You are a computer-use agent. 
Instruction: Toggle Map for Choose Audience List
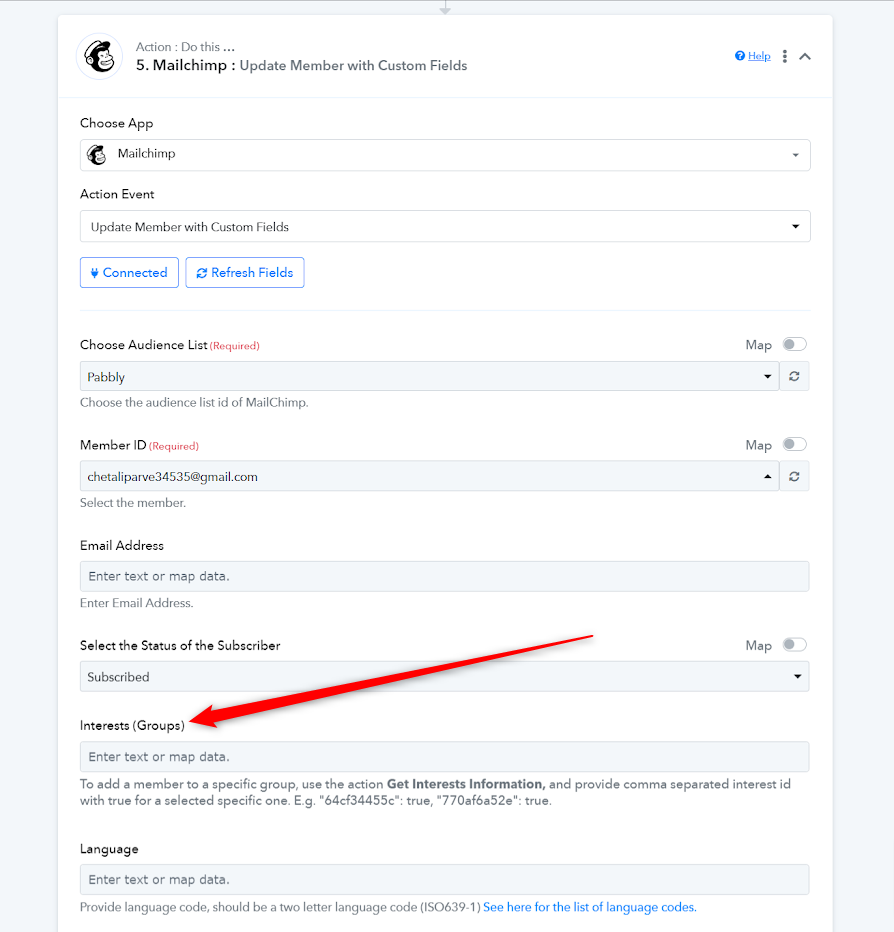point(794,344)
